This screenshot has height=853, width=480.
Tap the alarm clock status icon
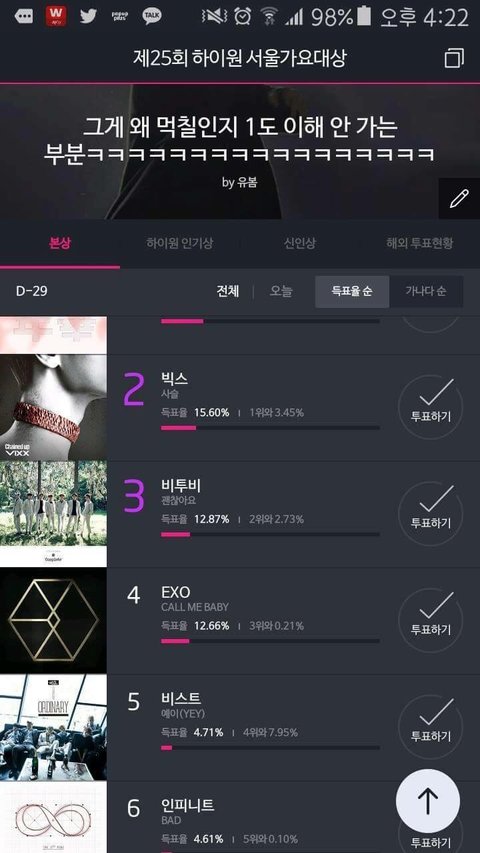243,17
